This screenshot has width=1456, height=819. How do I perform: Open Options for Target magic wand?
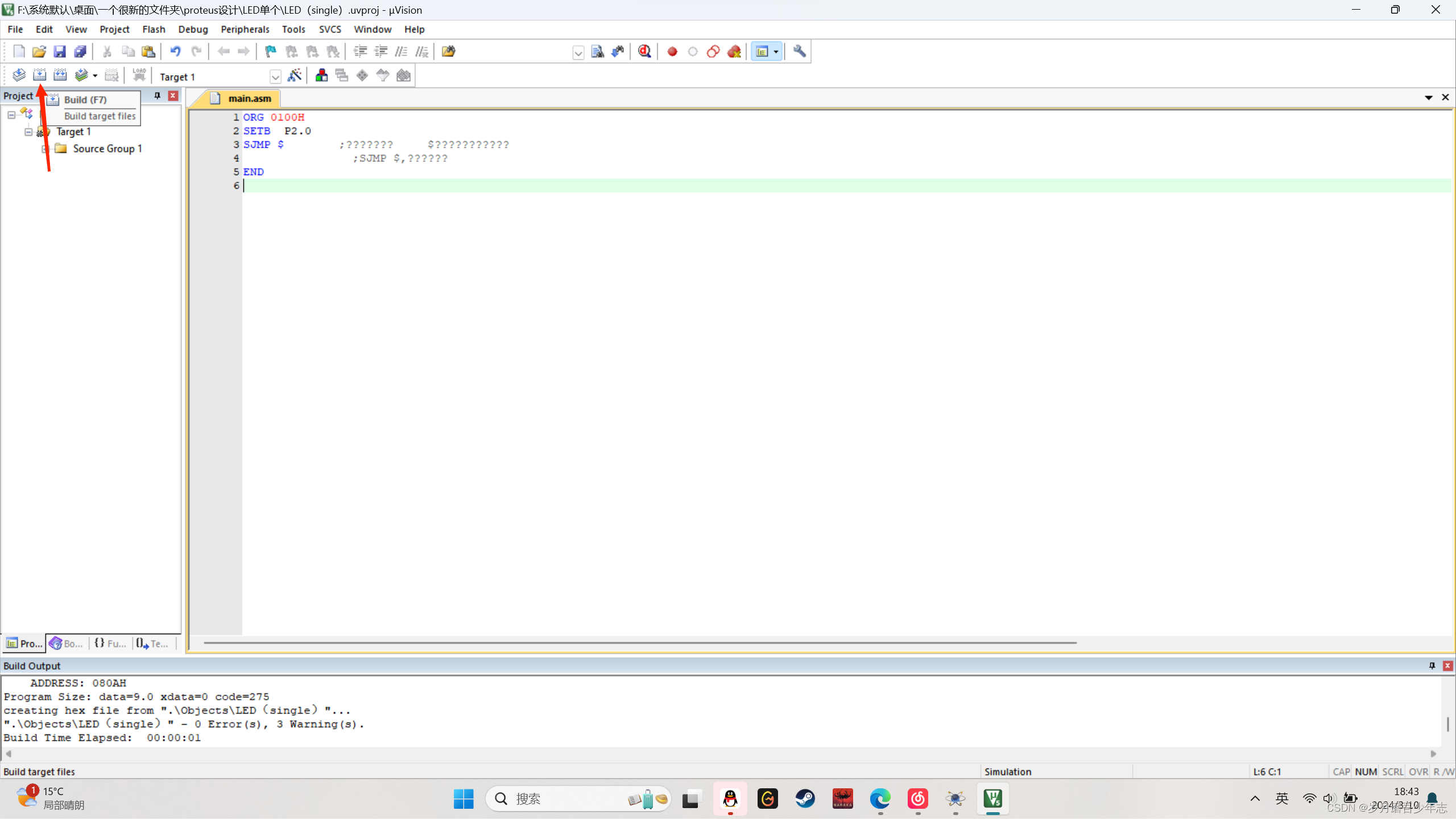pyautogui.click(x=295, y=75)
